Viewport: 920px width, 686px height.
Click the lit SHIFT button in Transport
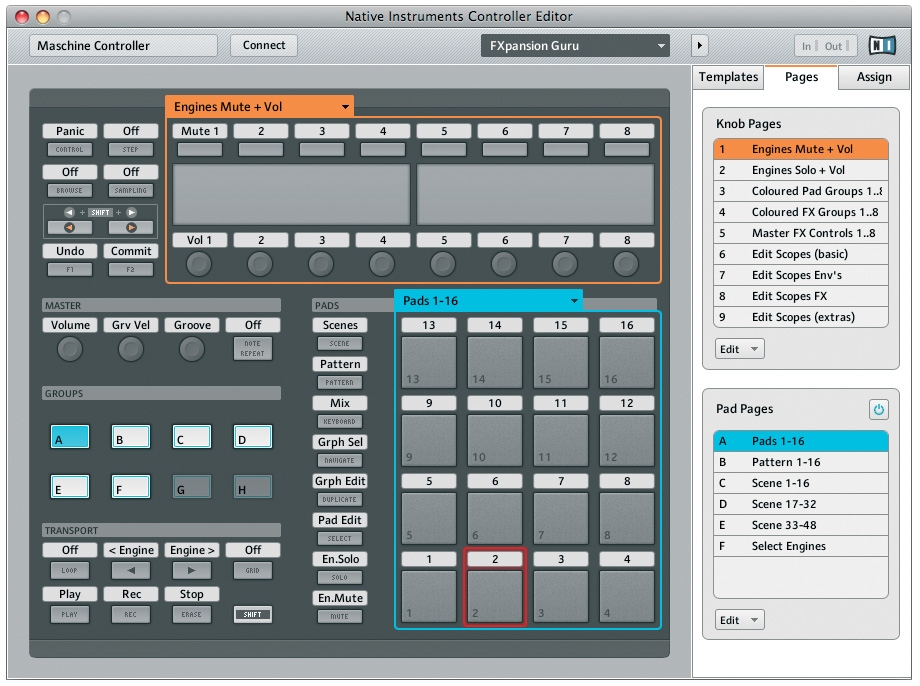pos(253,614)
